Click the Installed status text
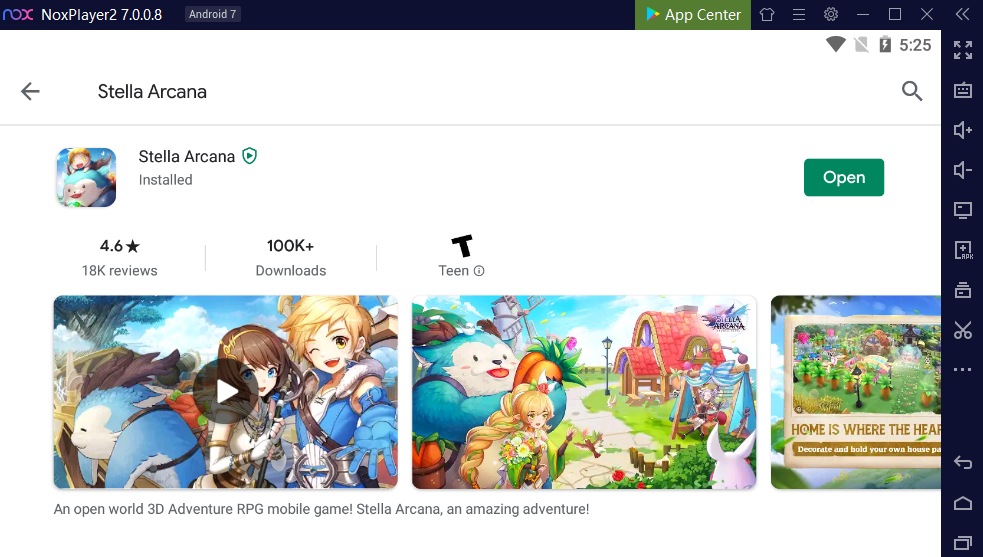The height and width of the screenshot is (557, 983). [166, 180]
